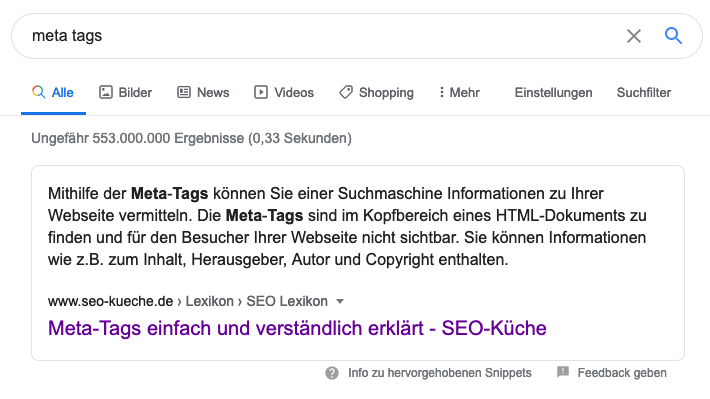Click into the meta tags search field
Viewport: 710px width, 399px height.
(317, 36)
